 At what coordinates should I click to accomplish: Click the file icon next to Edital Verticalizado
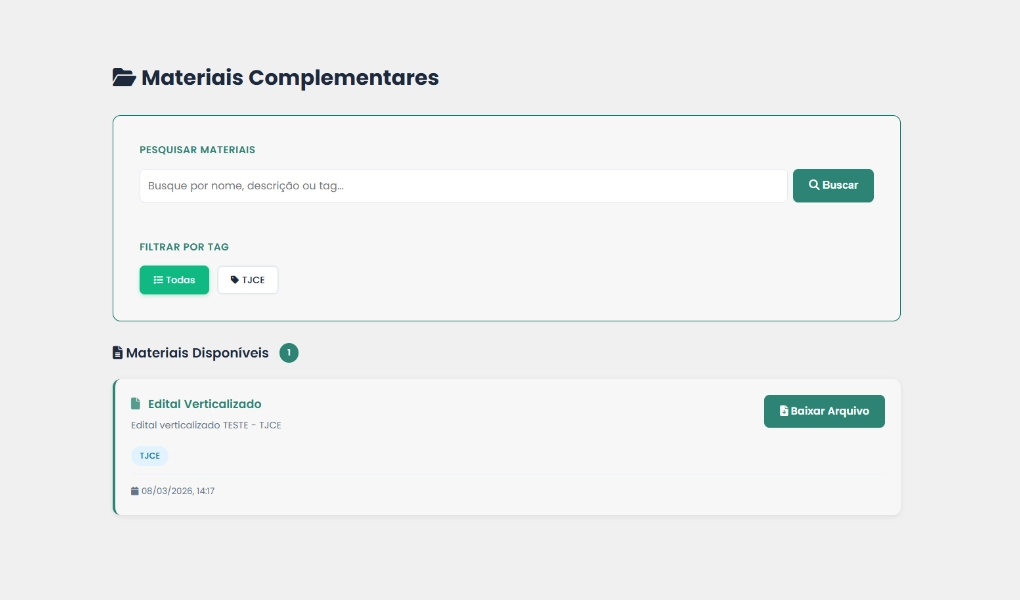136,404
